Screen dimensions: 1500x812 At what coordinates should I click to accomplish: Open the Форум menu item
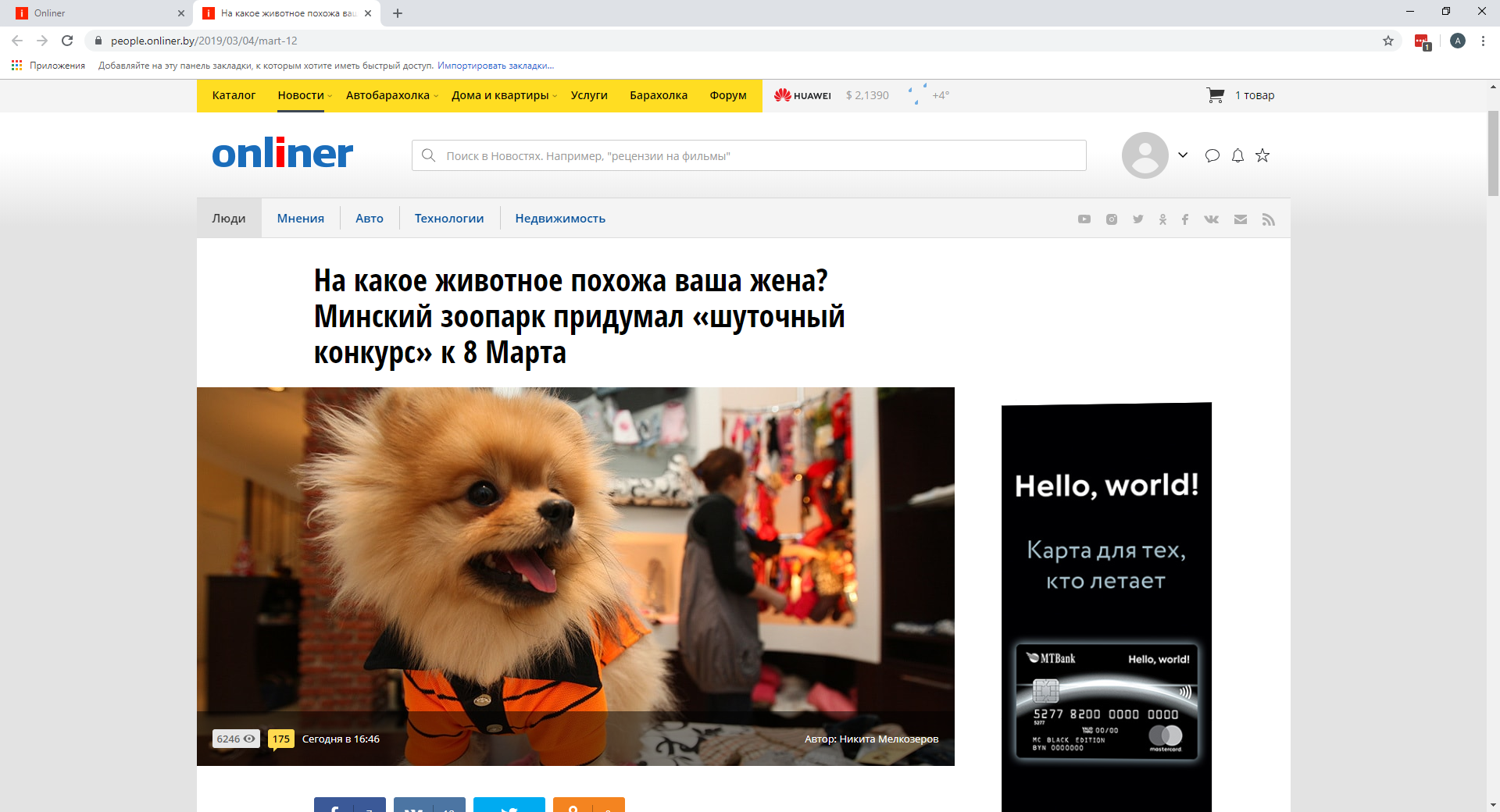[728, 95]
